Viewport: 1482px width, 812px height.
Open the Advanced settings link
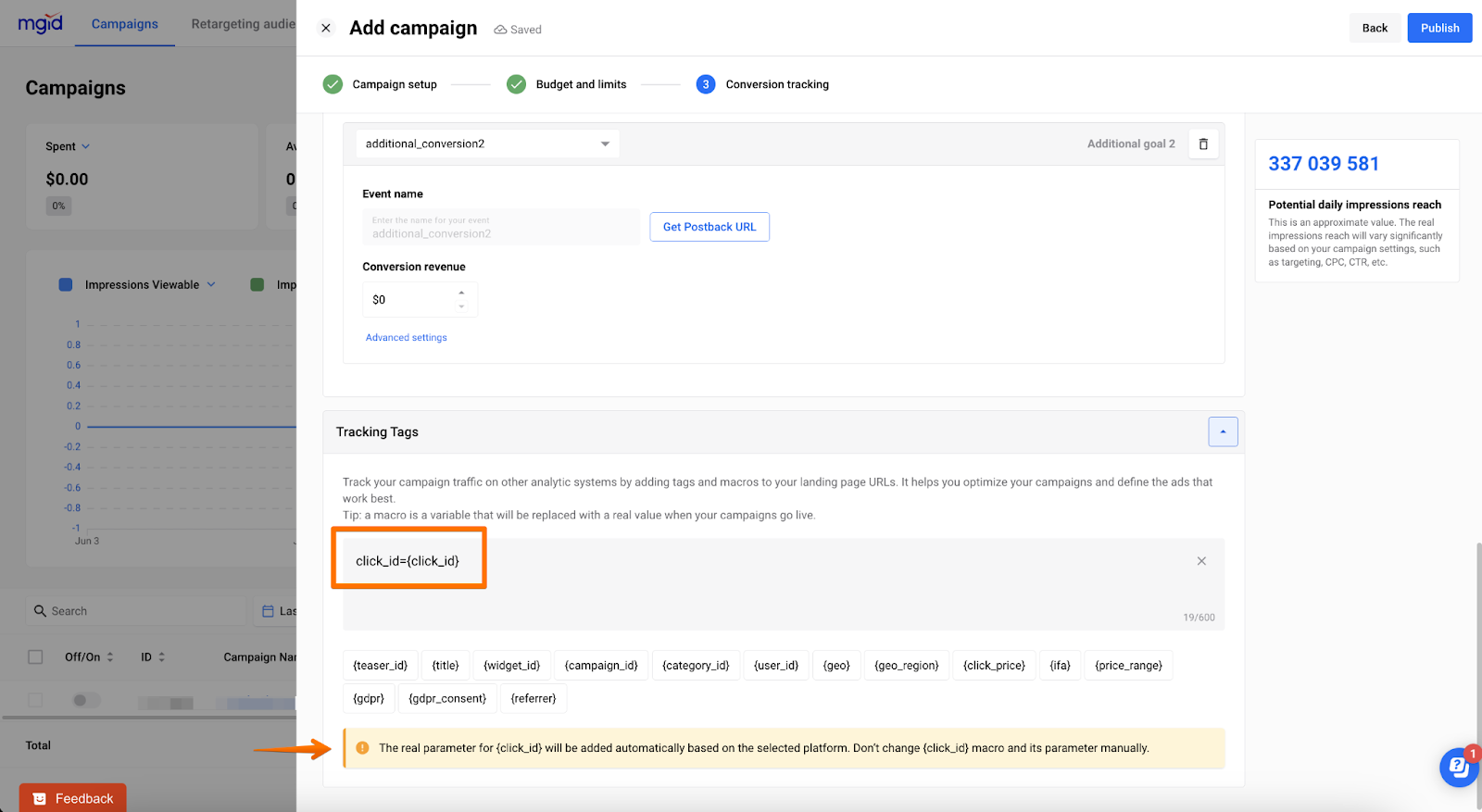[x=406, y=338]
